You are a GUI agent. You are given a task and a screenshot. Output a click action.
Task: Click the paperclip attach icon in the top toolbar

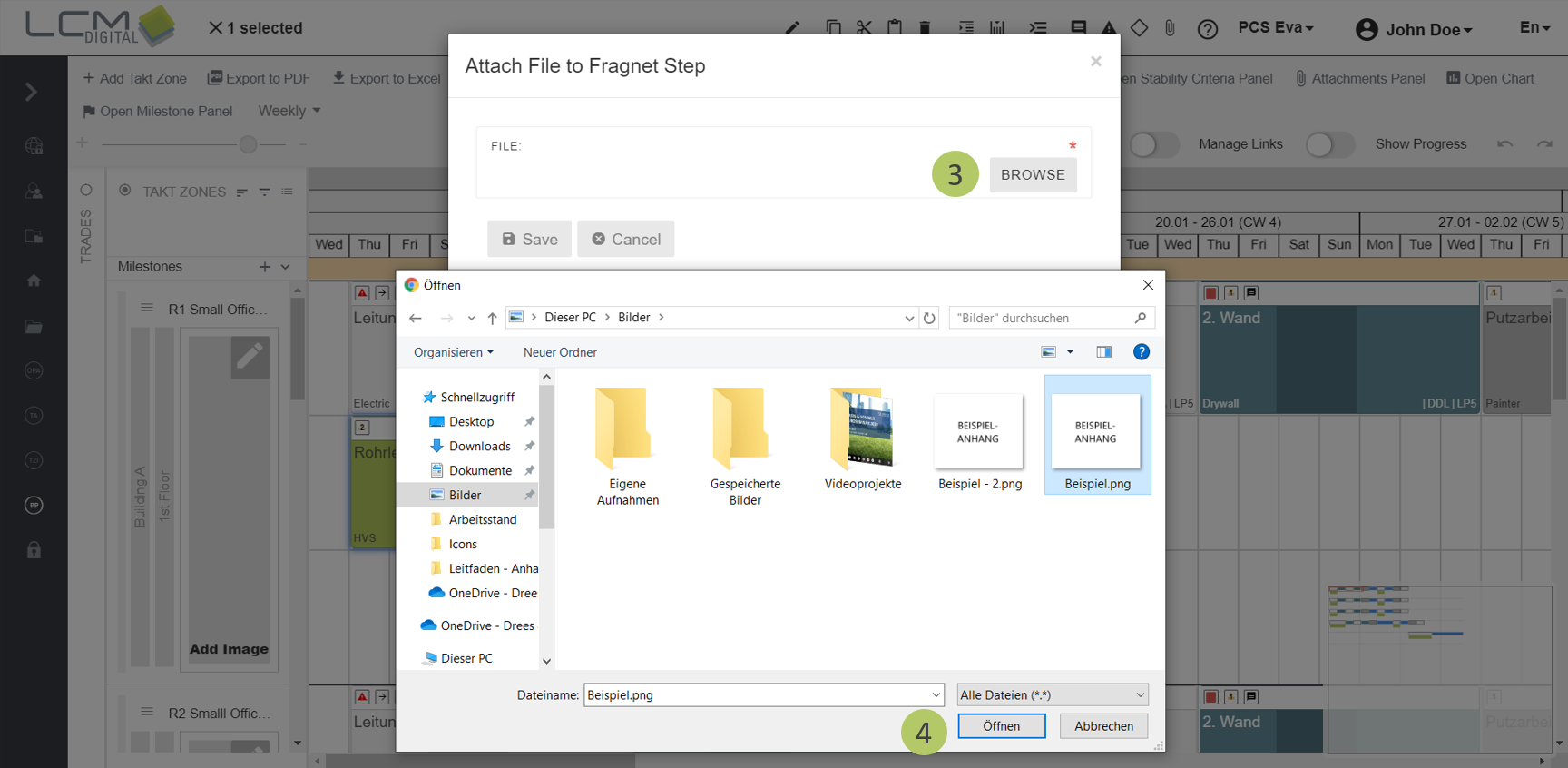[x=1170, y=28]
